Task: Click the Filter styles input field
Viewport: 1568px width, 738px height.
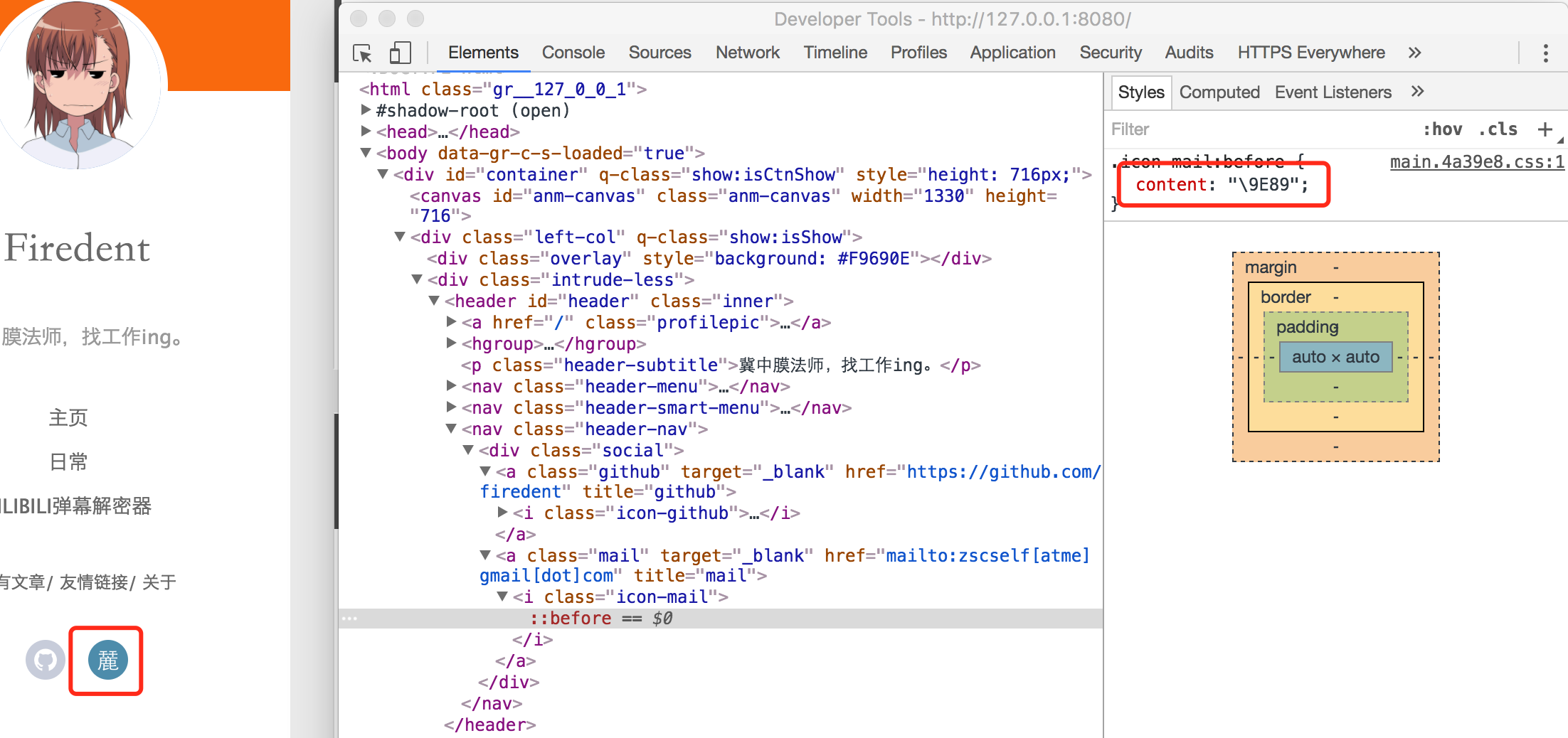Action: click(x=1252, y=129)
